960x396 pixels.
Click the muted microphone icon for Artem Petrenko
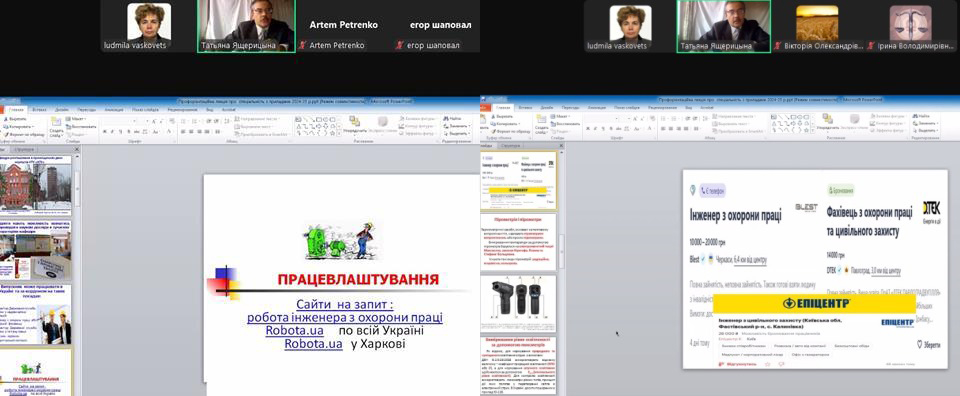tap(302, 45)
